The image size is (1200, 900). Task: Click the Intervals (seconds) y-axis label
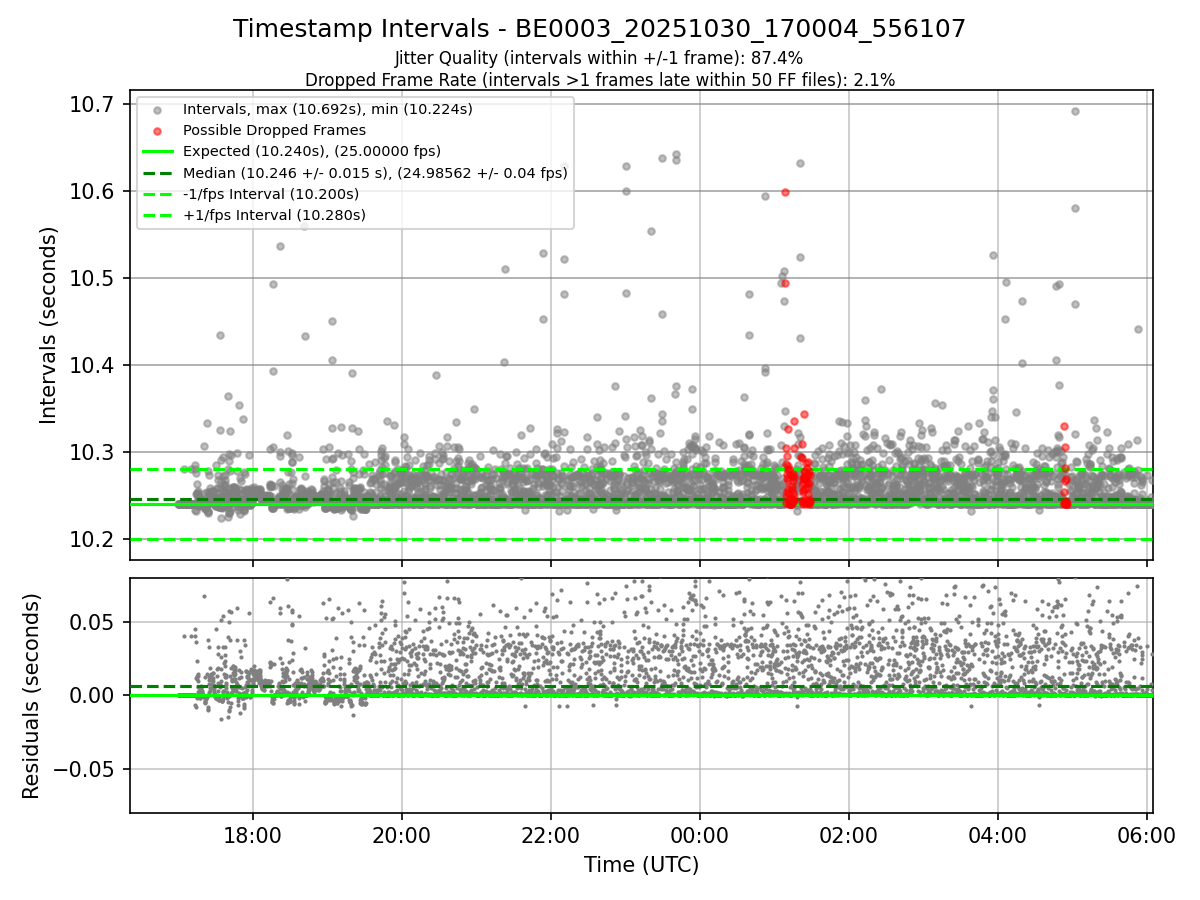click(49, 325)
